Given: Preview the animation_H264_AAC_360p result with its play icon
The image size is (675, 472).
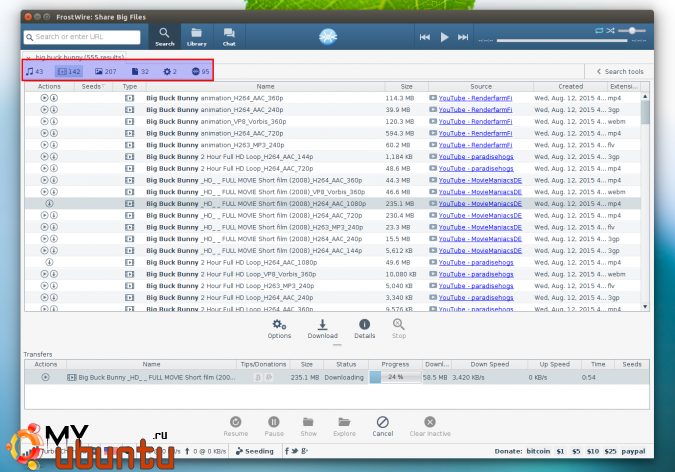Looking at the screenshot, I should click(x=44, y=98).
